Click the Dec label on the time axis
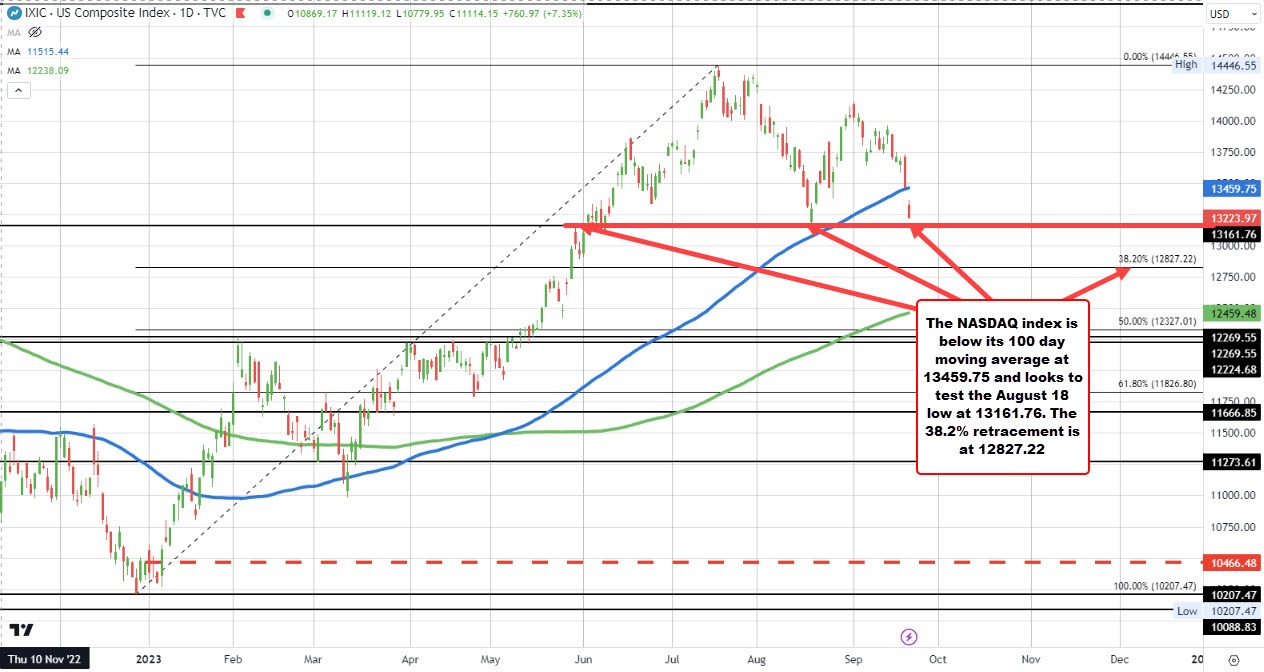 [1119, 660]
